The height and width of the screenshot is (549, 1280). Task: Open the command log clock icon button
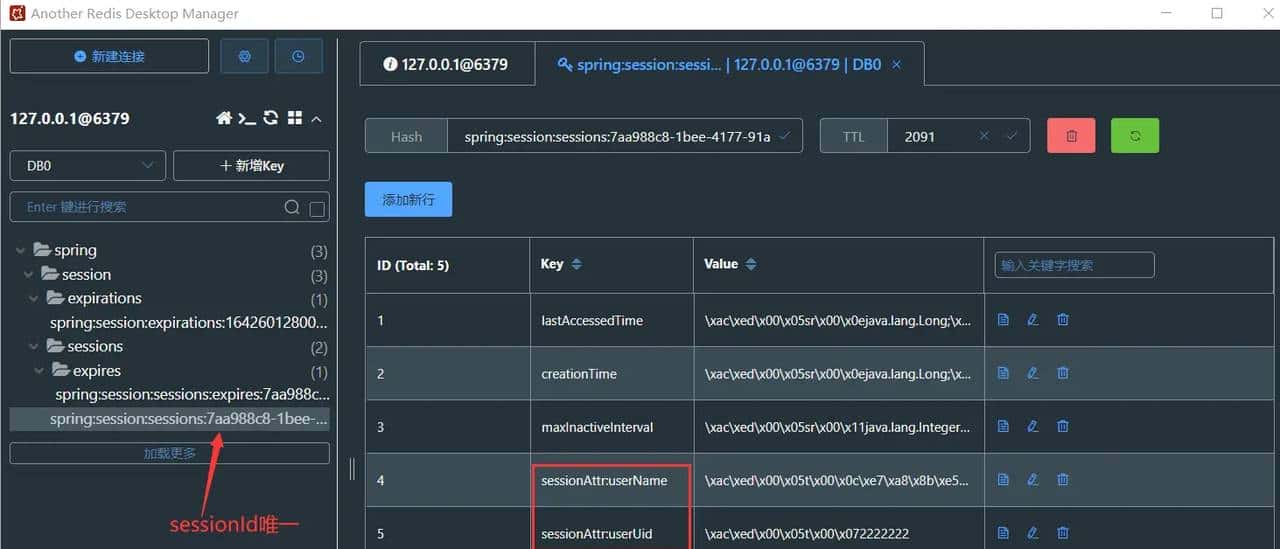click(x=298, y=57)
